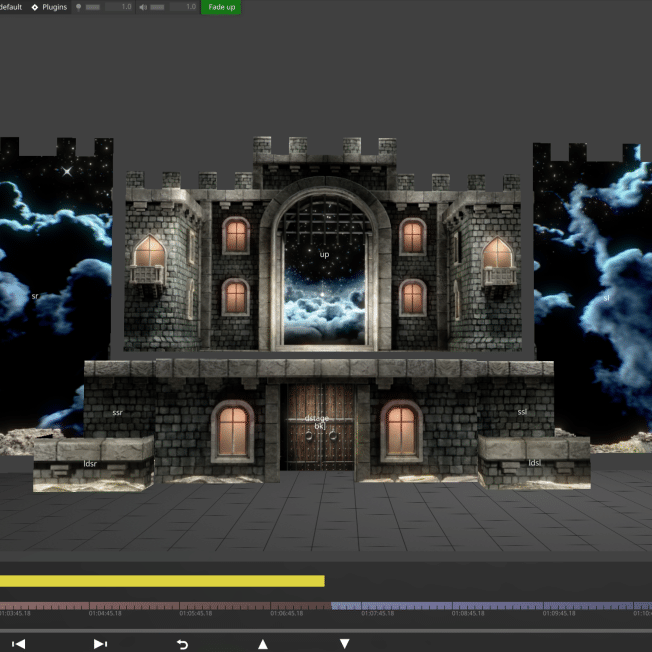The image size is (652, 652).
Task: Click the Fade up button
Action: 221,7
